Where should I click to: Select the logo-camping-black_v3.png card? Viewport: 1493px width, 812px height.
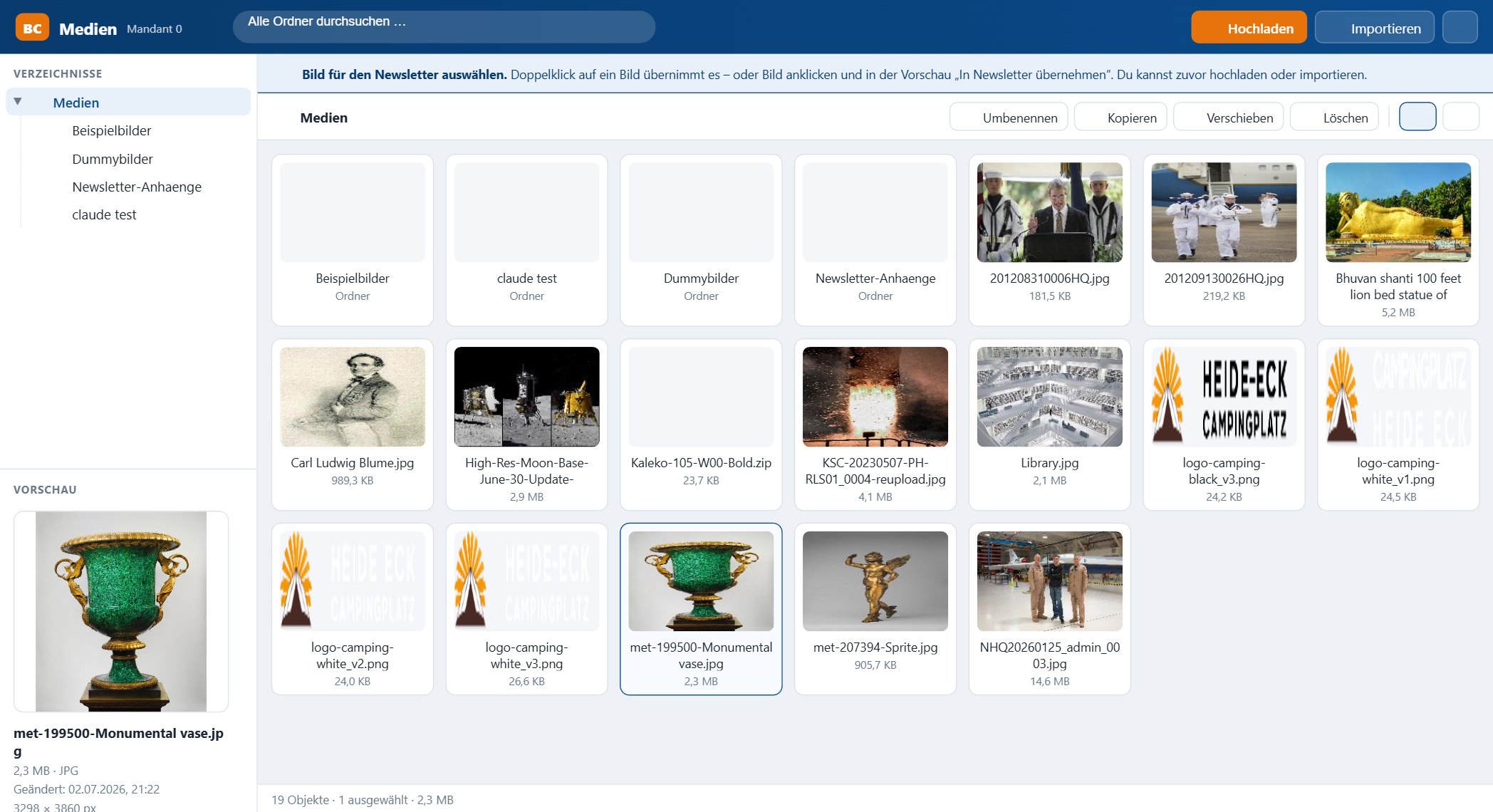pos(1224,425)
